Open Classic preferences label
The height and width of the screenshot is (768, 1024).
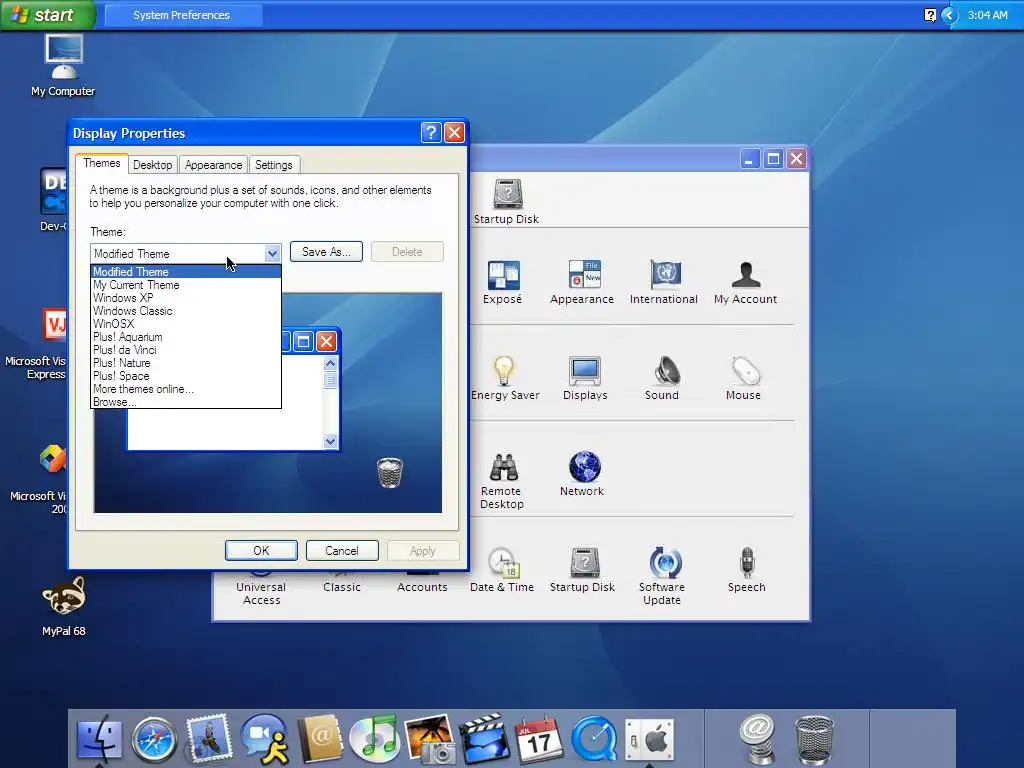pyautogui.click(x=342, y=587)
